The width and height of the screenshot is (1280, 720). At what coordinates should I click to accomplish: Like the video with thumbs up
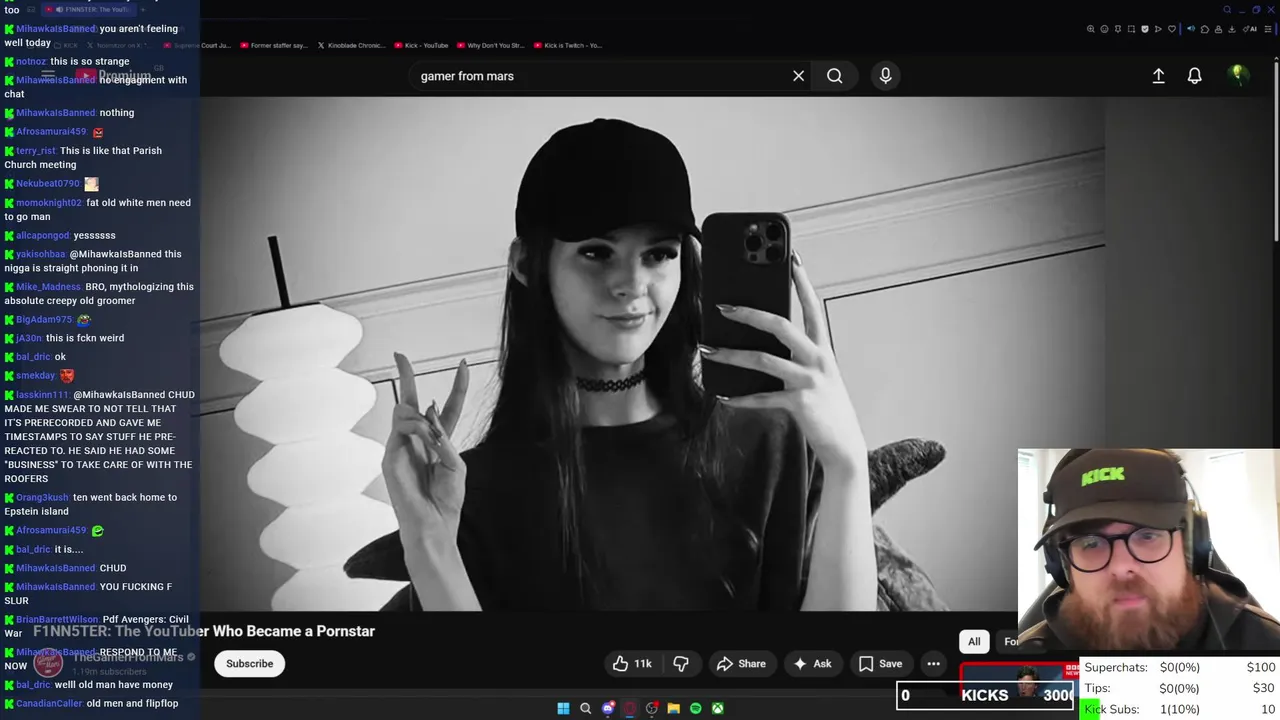(x=632, y=664)
